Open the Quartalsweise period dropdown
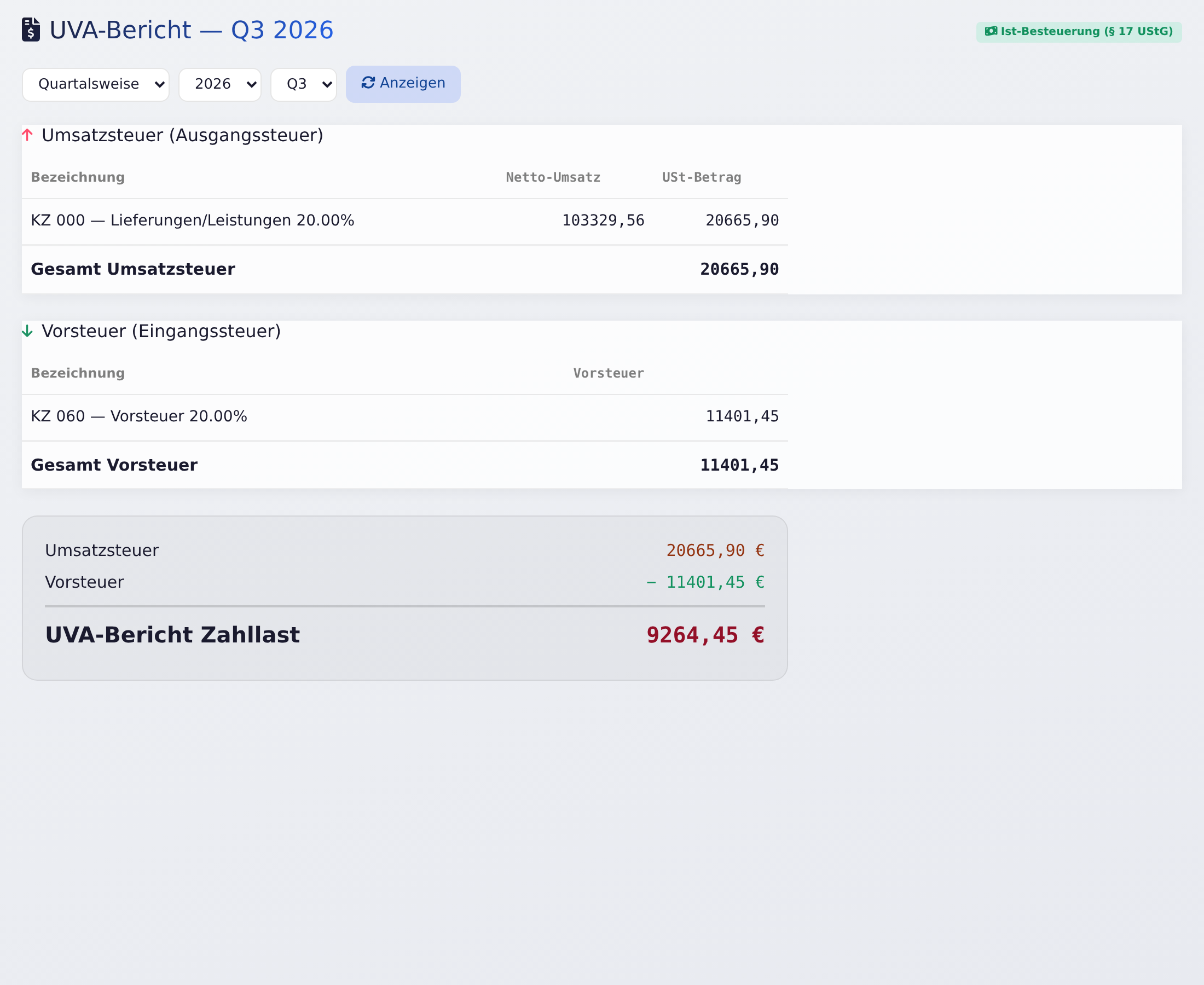The width and height of the screenshot is (1204, 985). 96,84
